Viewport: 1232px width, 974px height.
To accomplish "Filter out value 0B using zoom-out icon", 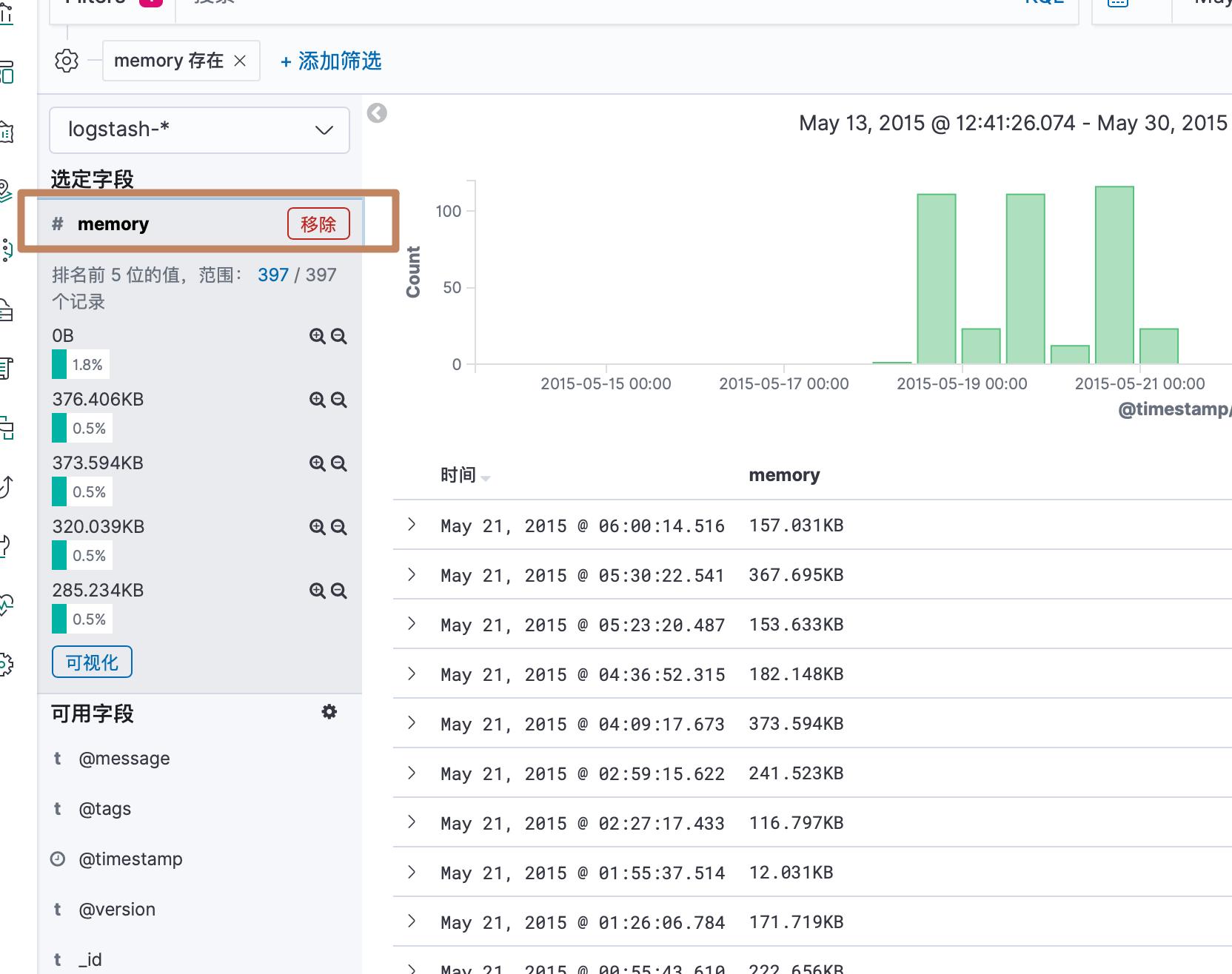I will tap(339, 336).
